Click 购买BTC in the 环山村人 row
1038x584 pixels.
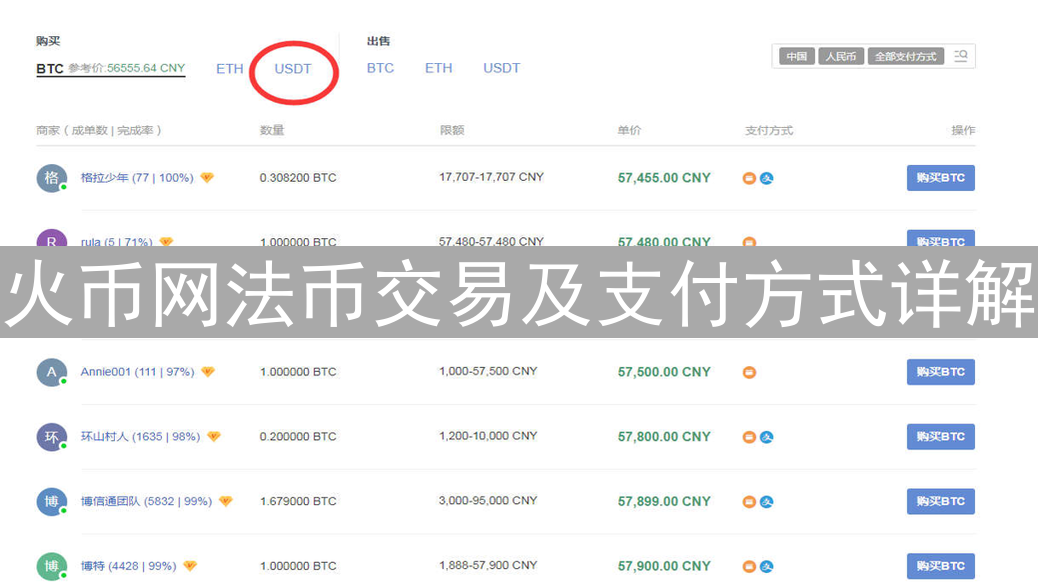click(941, 437)
